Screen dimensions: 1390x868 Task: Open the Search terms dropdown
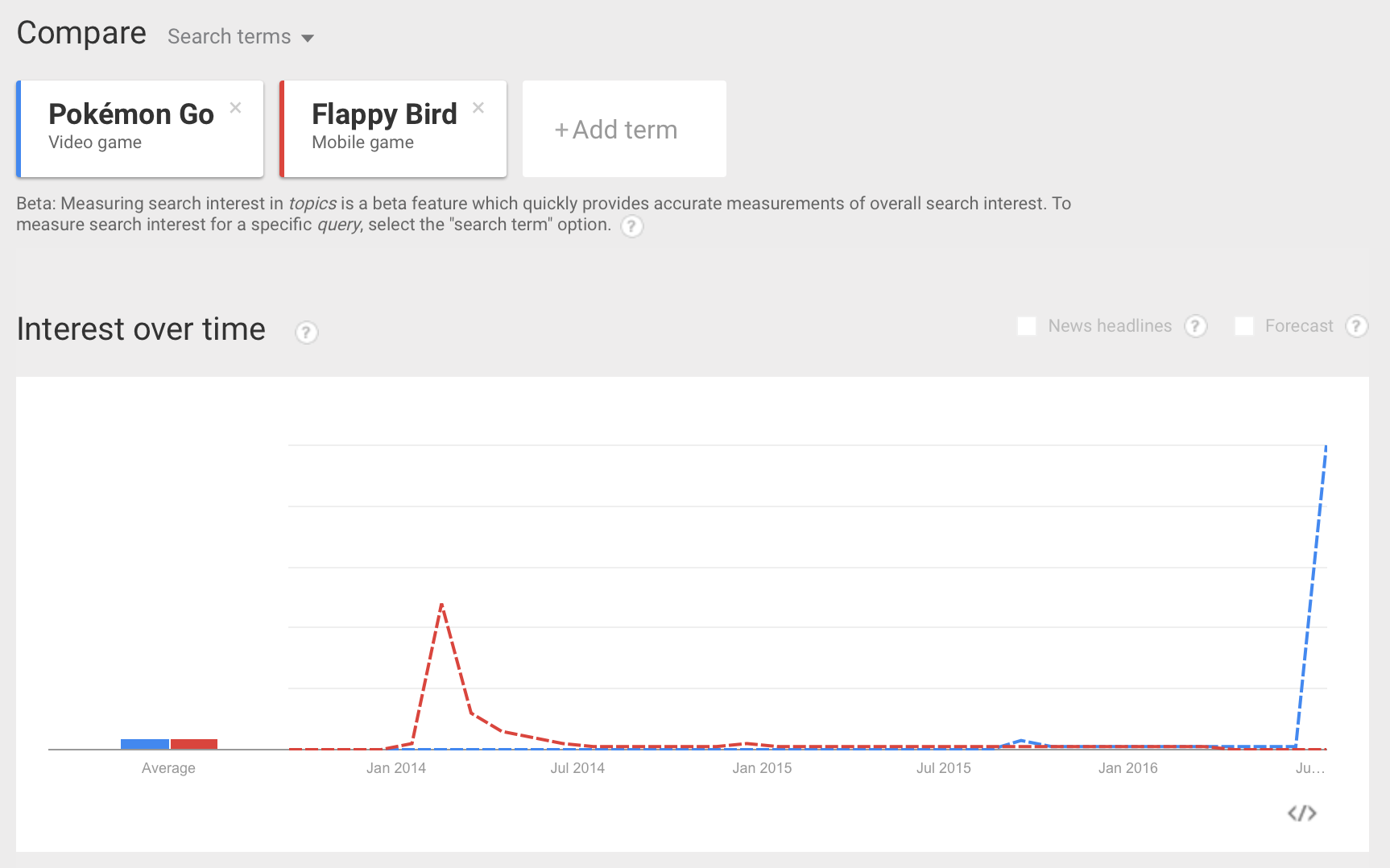coord(241,37)
